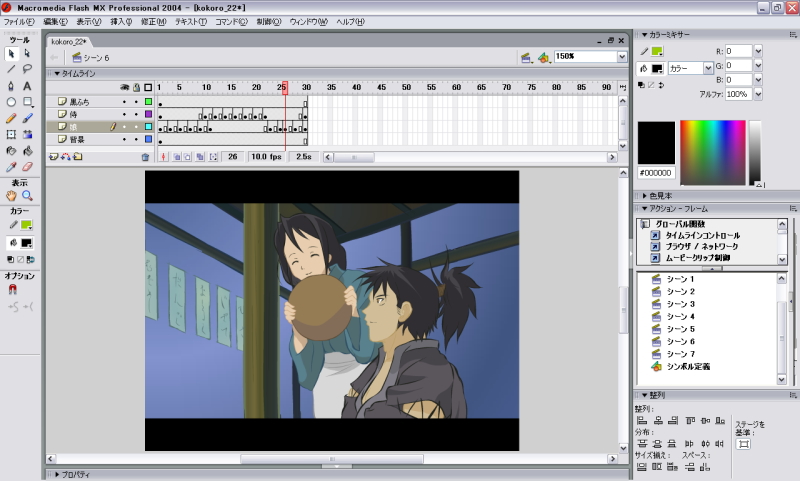Open the fill type カラー dropdown
This screenshot has height=481, width=800.
click(x=708, y=68)
